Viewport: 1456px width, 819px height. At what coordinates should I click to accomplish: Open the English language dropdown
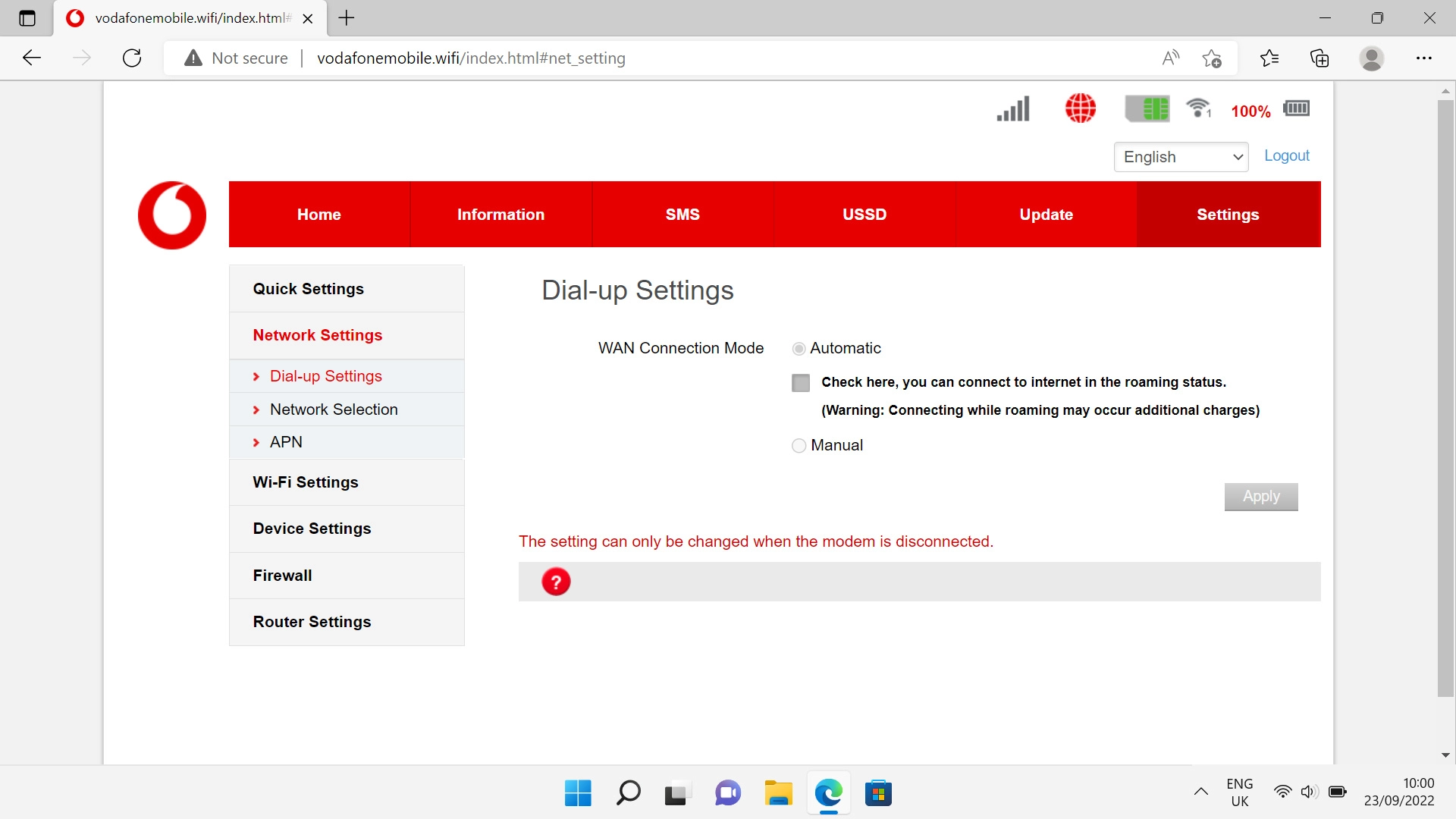1181,157
